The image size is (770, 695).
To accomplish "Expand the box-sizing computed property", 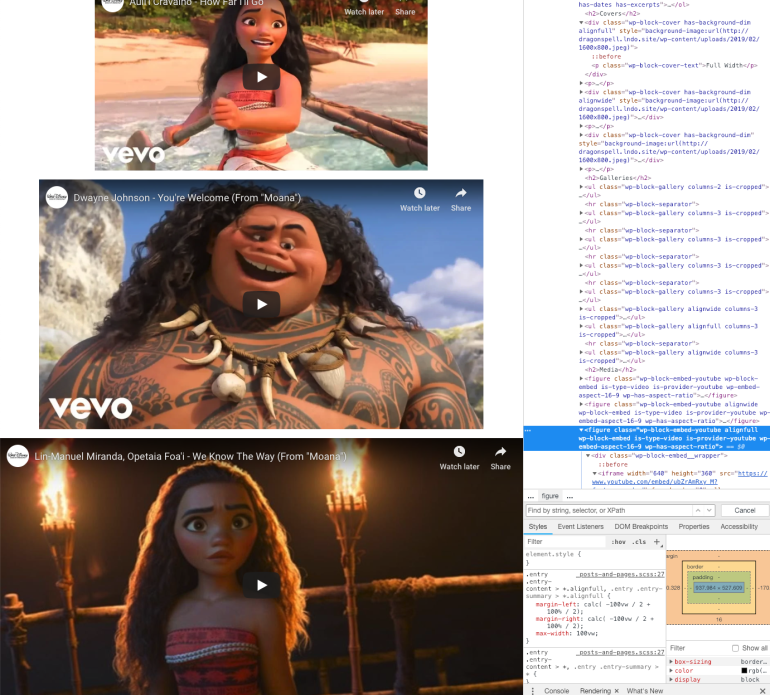I will (671, 662).
